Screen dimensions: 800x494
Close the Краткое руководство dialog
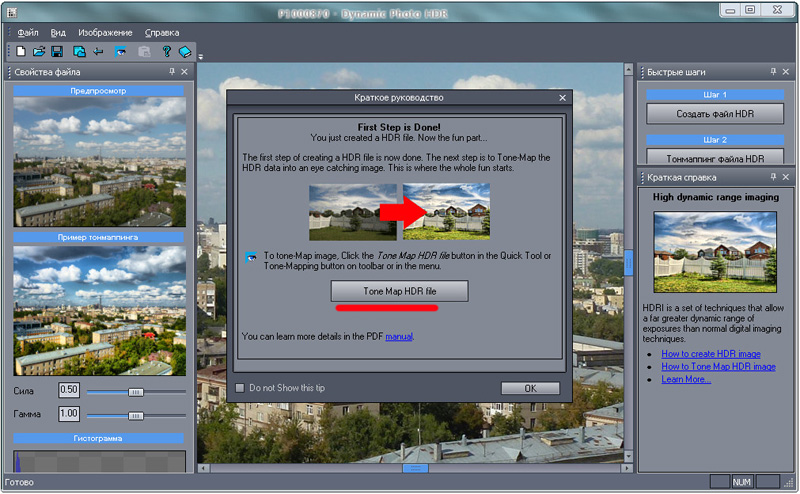562,97
